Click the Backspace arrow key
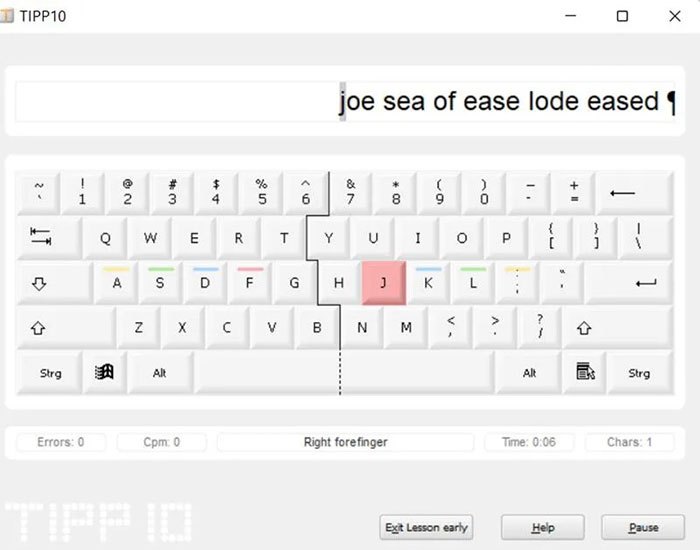700x550 pixels. [x=634, y=193]
